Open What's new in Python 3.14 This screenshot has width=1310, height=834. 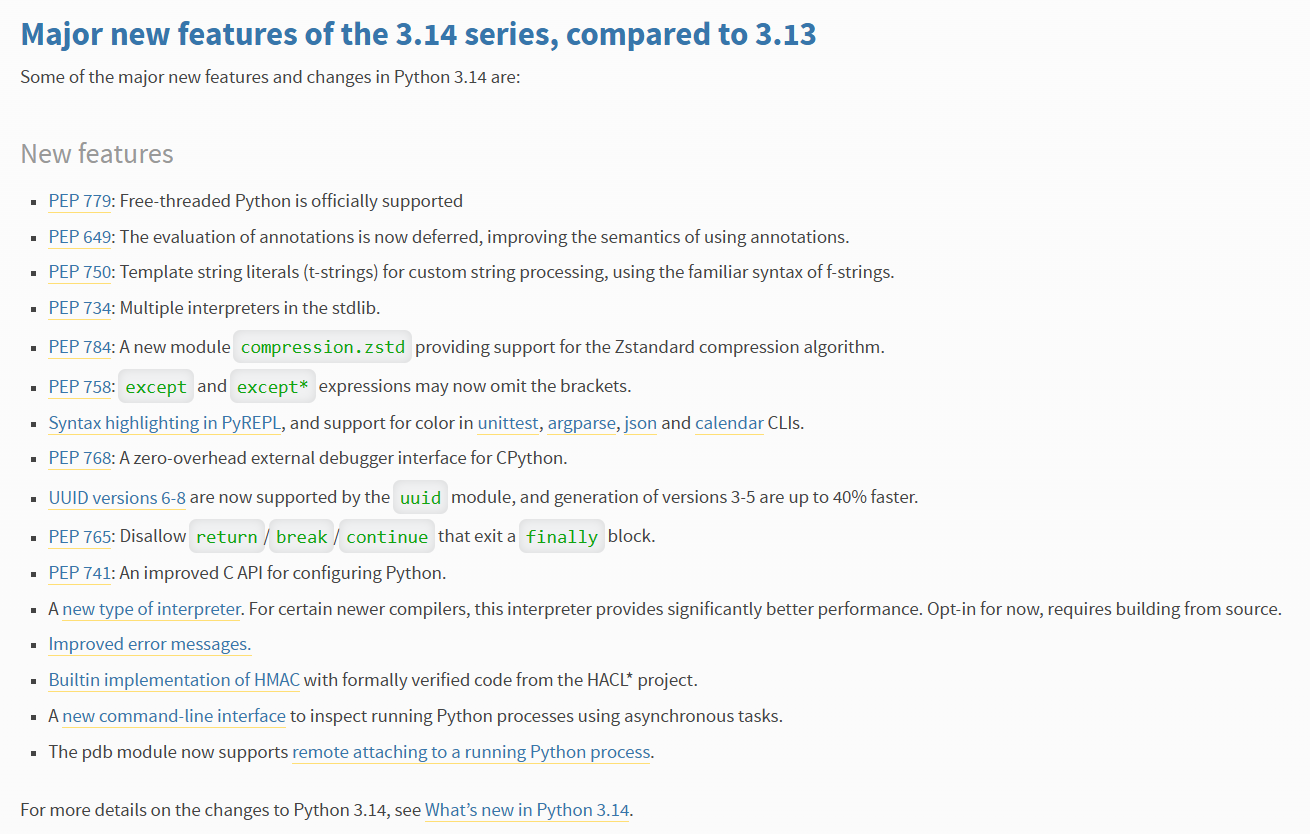[x=527, y=810]
